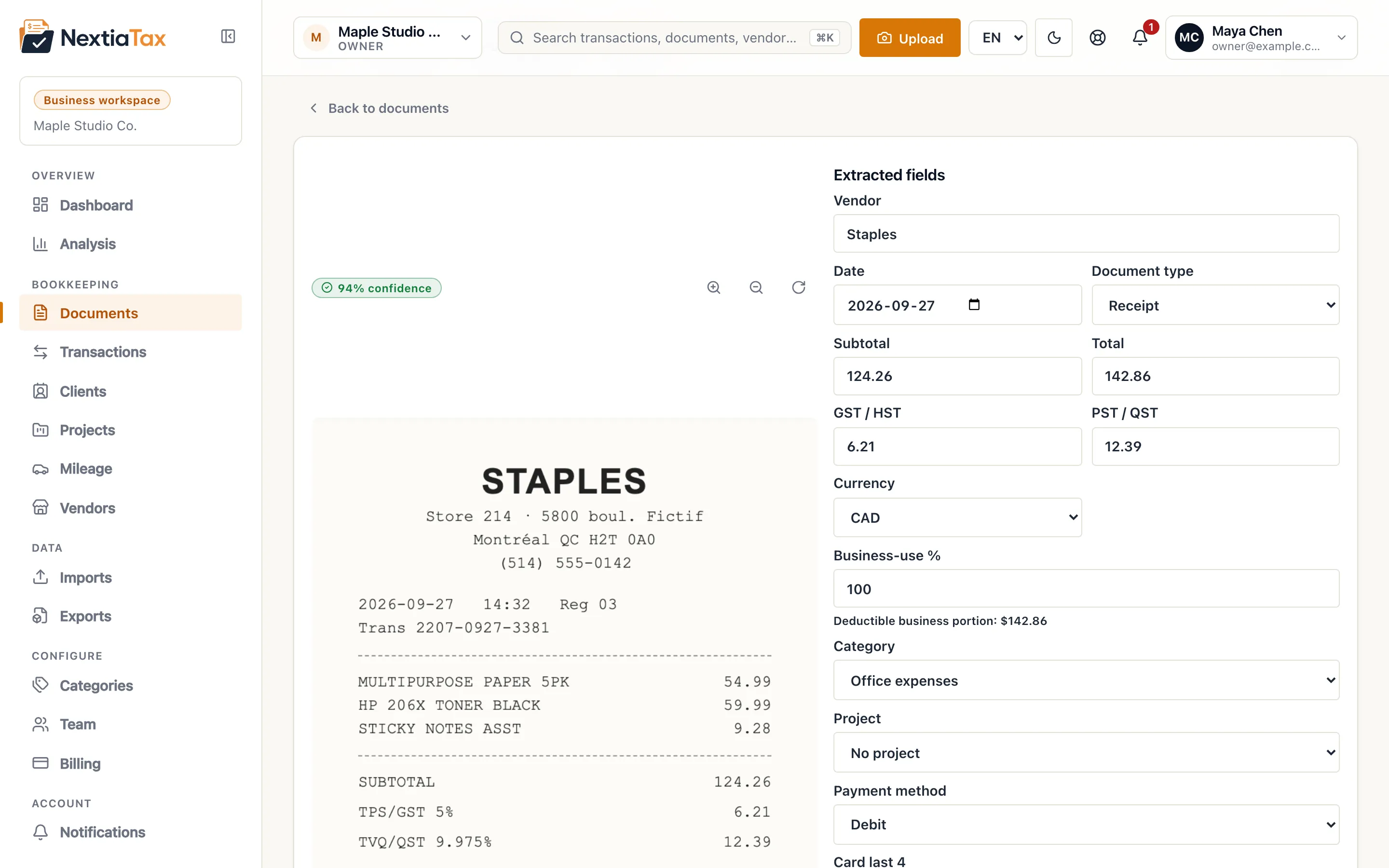Click the Billing card icon
This screenshot has width=1389, height=868.
click(40, 763)
